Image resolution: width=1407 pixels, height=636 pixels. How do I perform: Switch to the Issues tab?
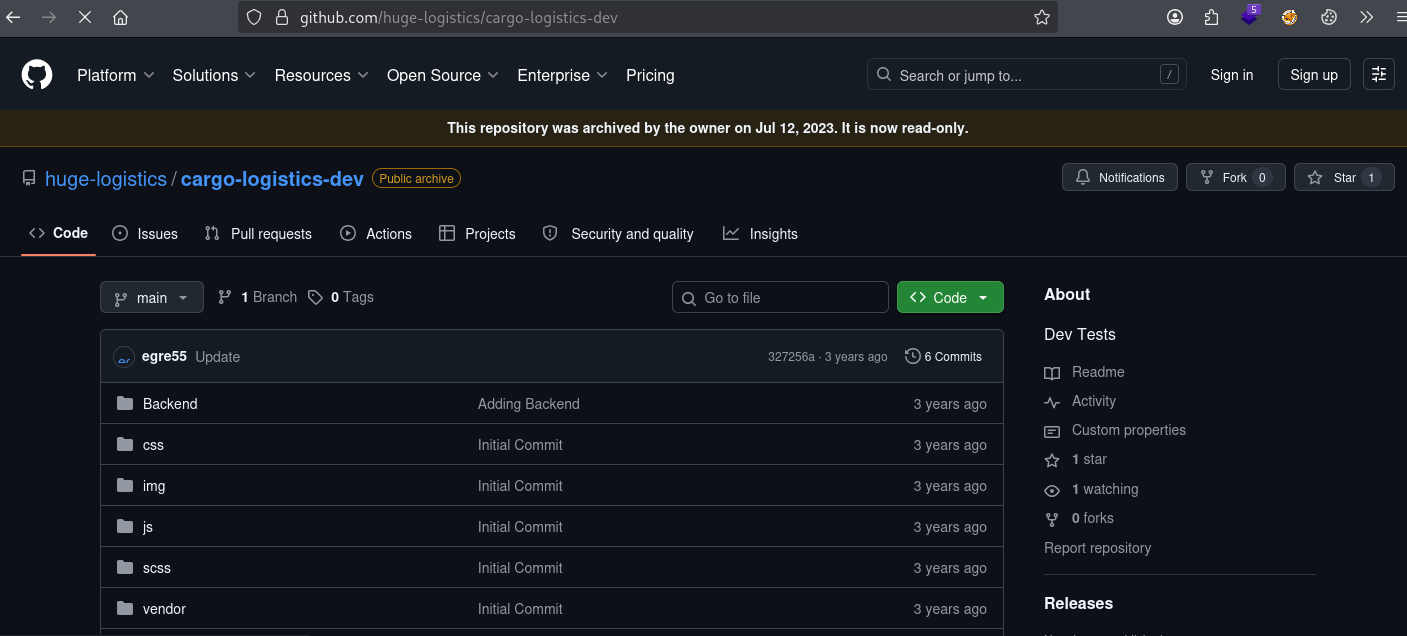click(x=145, y=234)
